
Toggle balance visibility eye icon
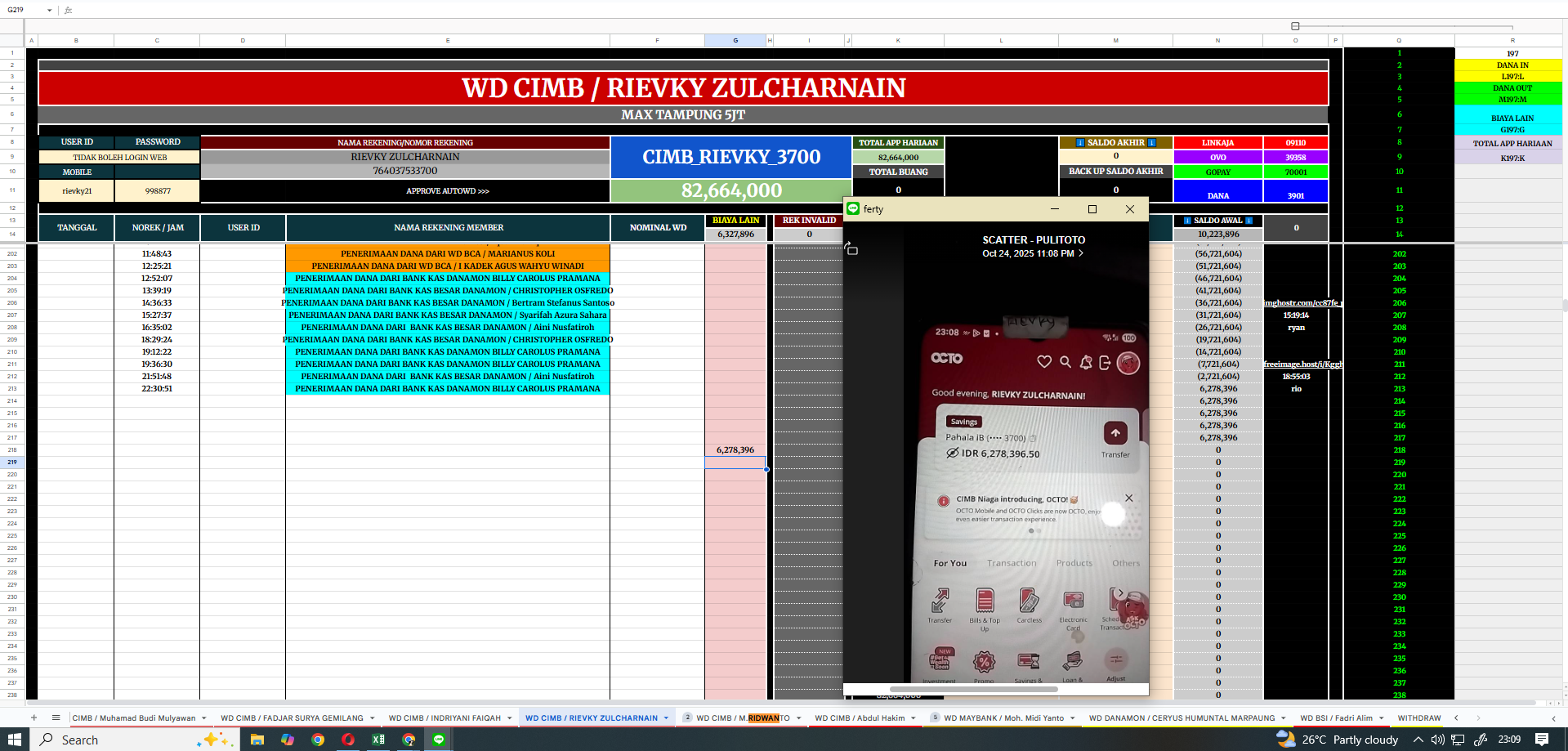953,453
